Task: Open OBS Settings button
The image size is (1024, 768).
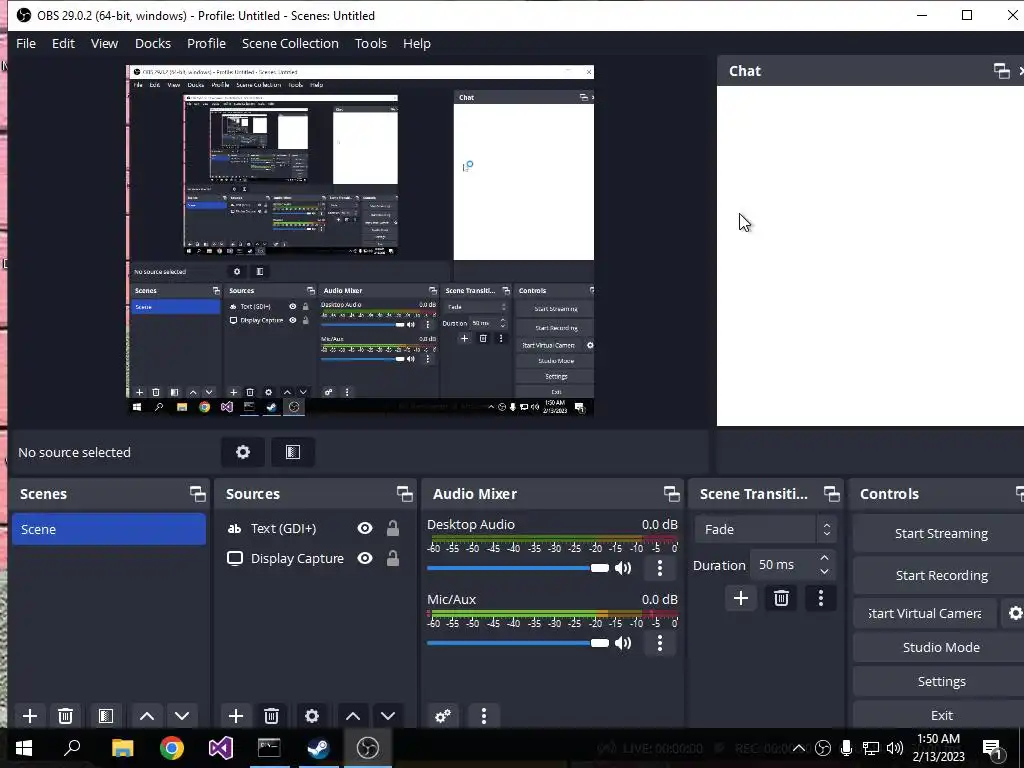Action: 941,681
